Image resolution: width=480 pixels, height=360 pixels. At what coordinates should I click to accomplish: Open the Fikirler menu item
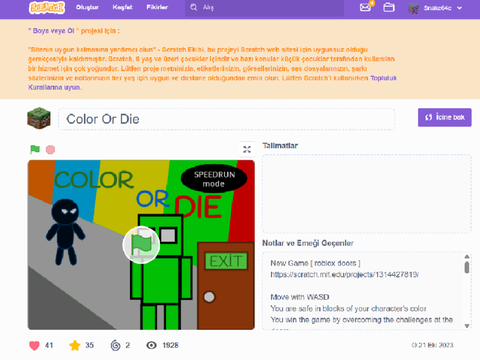click(157, 7)
